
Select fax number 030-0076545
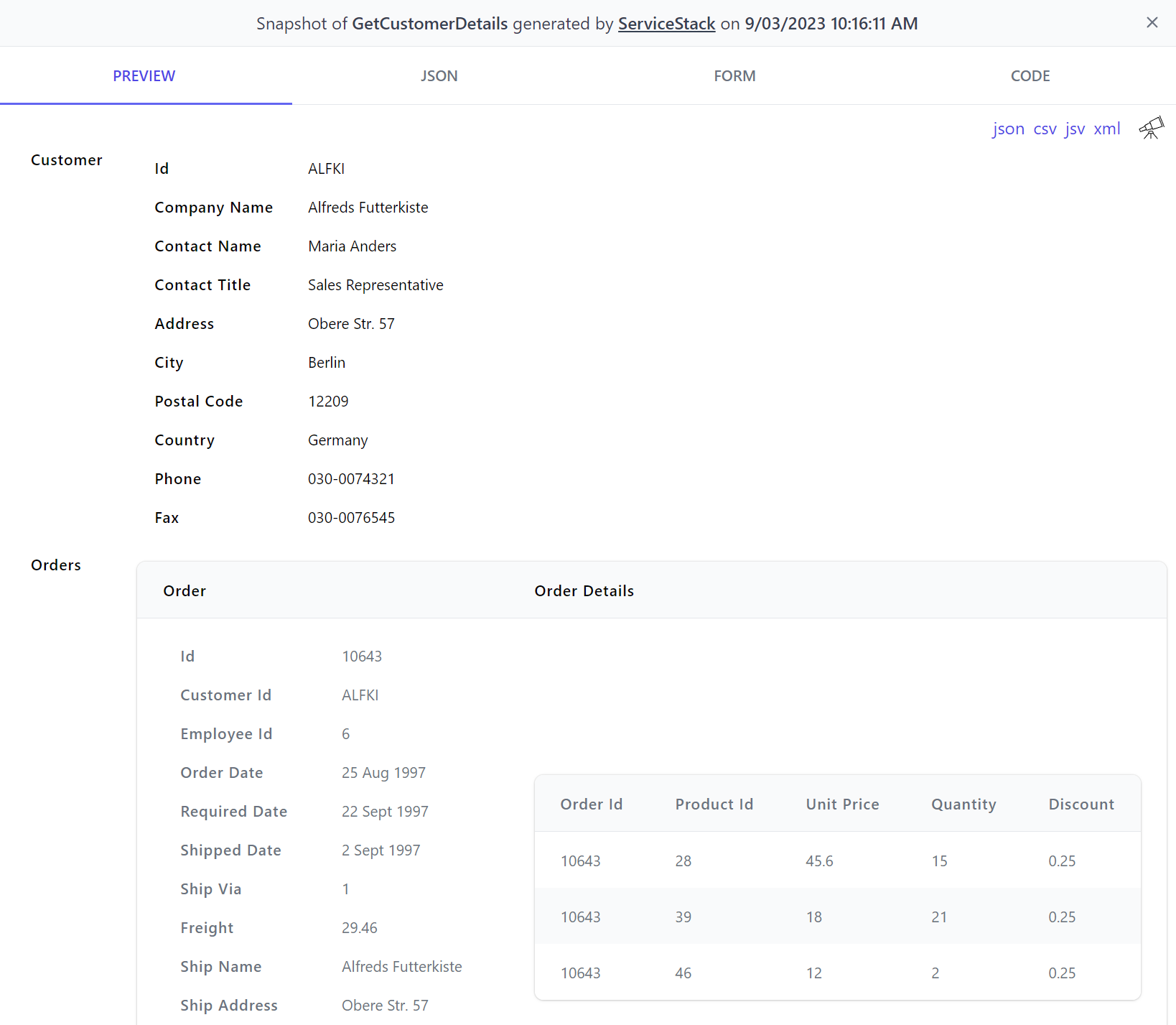[x=351, y=518]
